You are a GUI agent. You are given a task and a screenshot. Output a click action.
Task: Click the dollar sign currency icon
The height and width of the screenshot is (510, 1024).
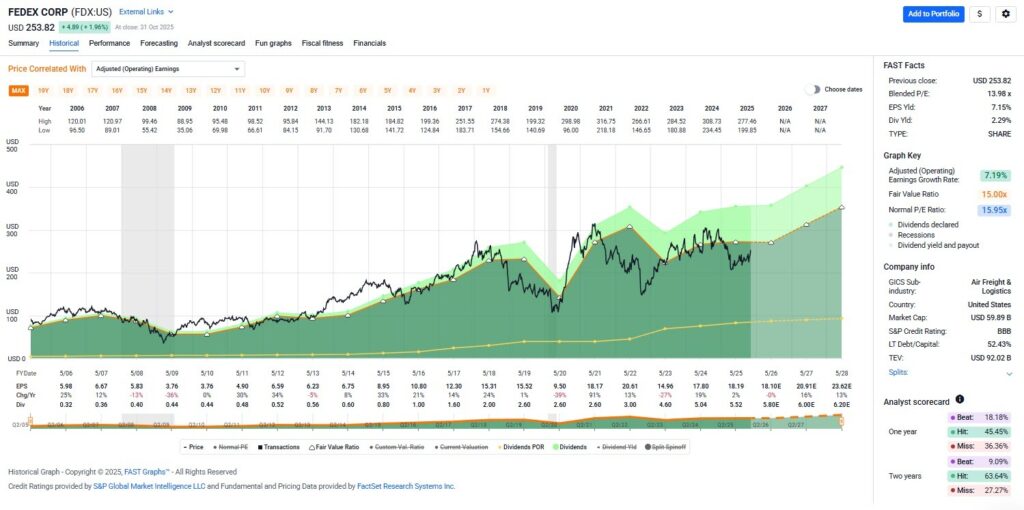point(979,14)
